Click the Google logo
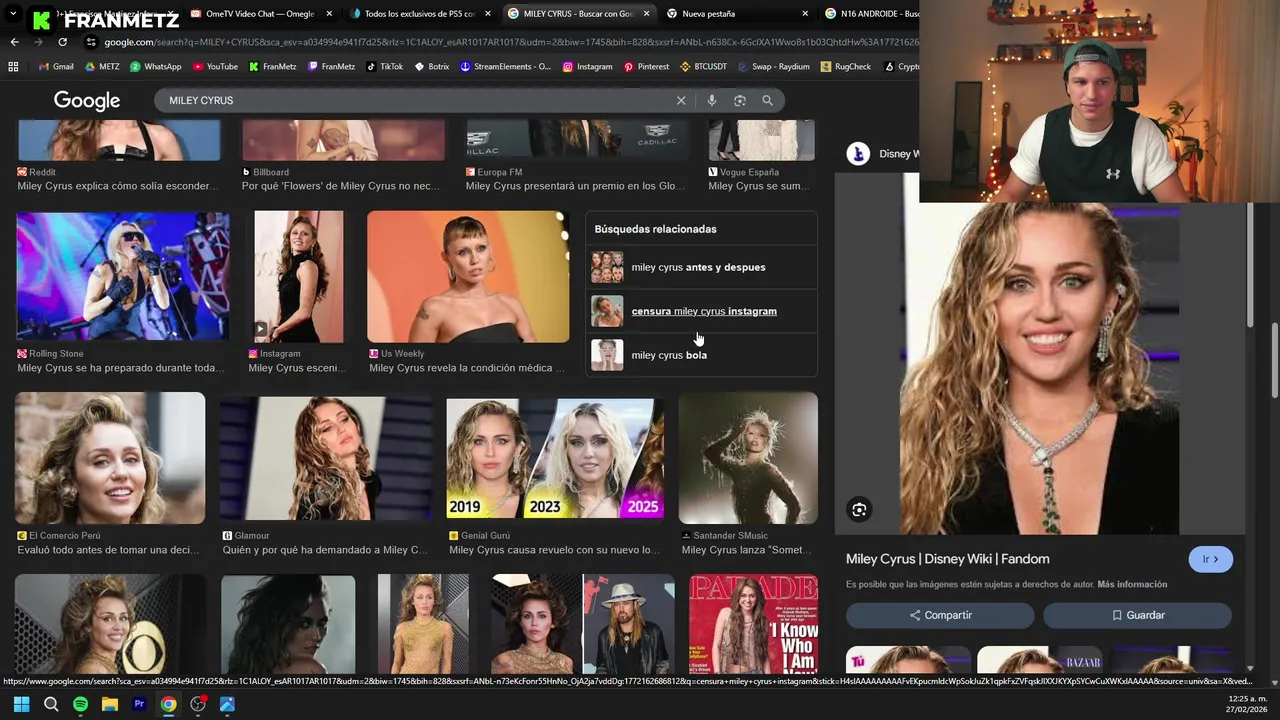Image resolution: width=1280 pixels, height=720 pixels. coord(87,100)
